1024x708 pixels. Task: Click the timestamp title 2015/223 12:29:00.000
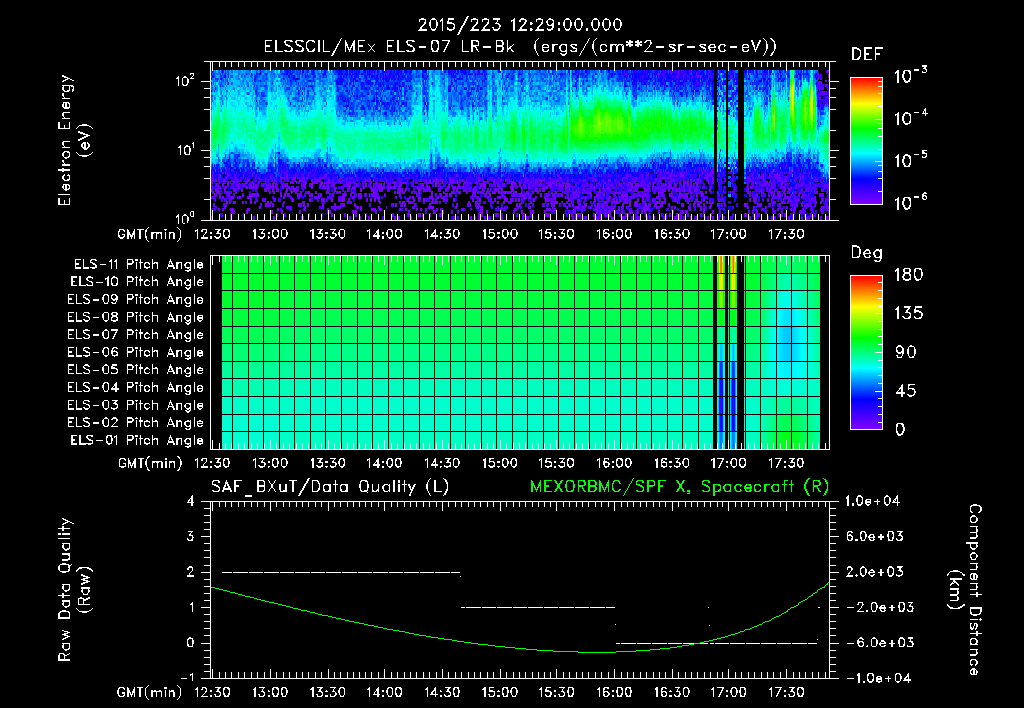520,25
